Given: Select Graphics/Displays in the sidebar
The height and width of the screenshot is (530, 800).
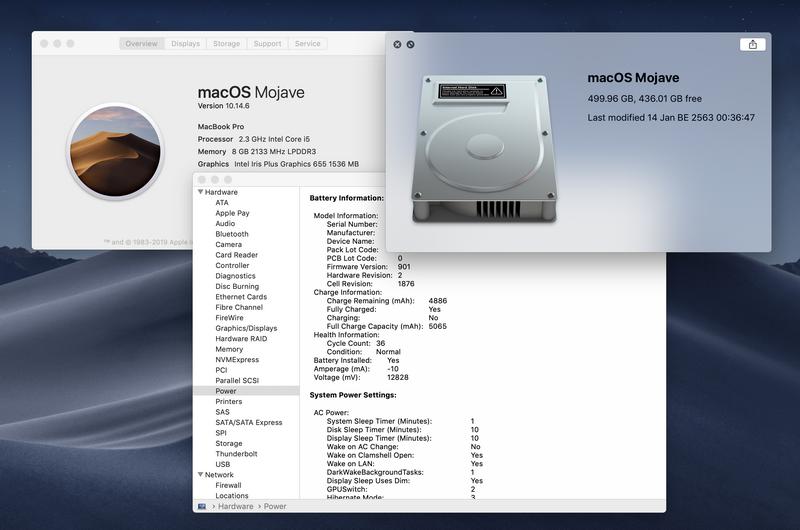Looking at the screenshot, I should tap(246, 328).
